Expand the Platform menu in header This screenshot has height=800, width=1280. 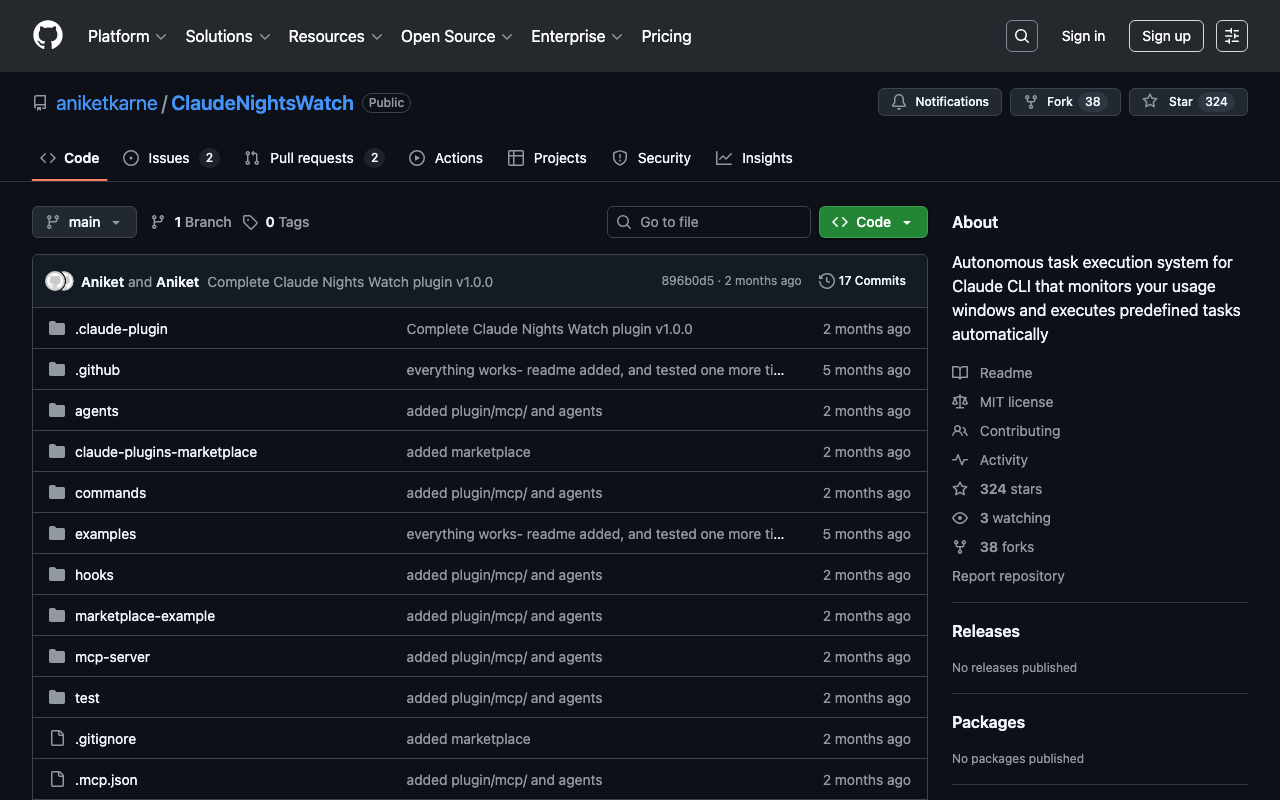127,36
